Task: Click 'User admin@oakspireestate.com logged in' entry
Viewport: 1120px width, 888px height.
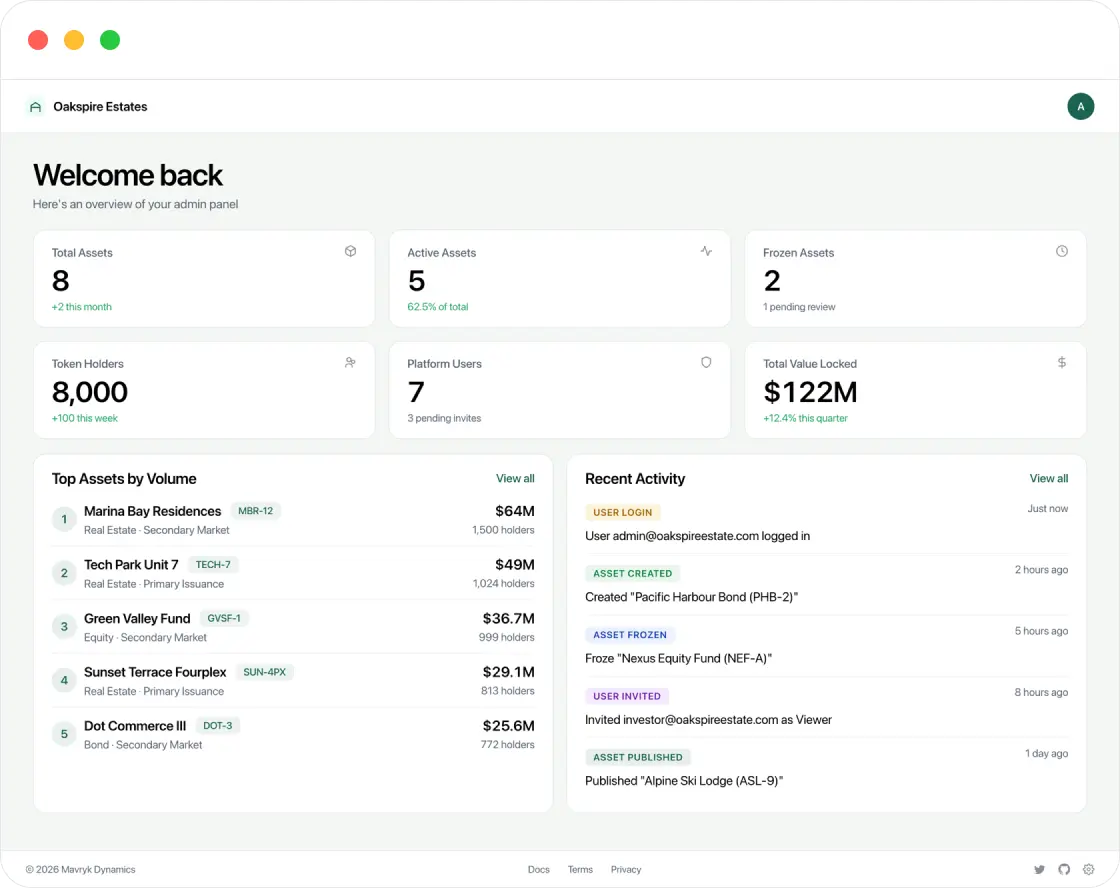Action: pos(697,536)
